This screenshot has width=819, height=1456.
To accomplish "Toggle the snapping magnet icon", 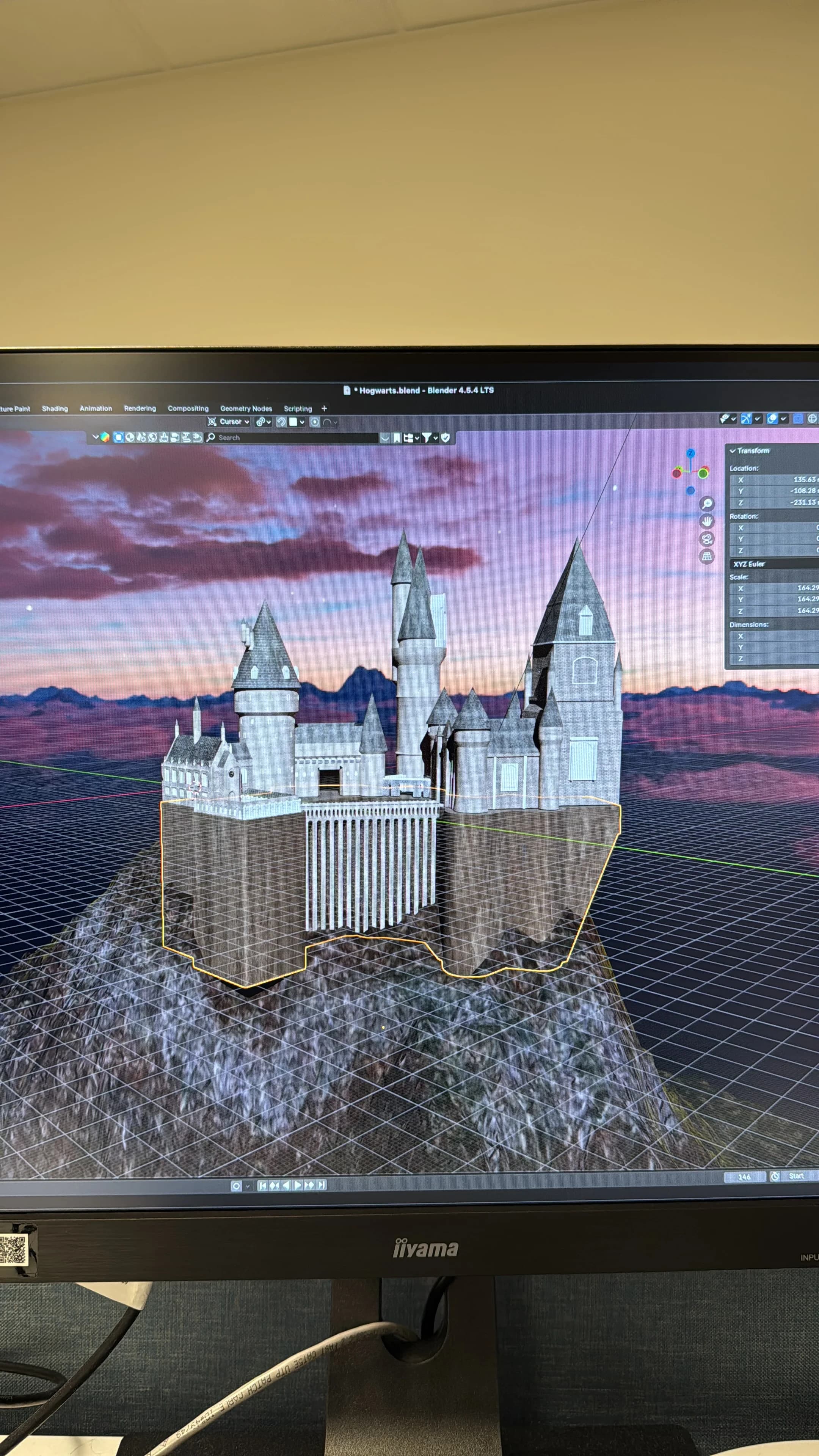I will 281,422.
